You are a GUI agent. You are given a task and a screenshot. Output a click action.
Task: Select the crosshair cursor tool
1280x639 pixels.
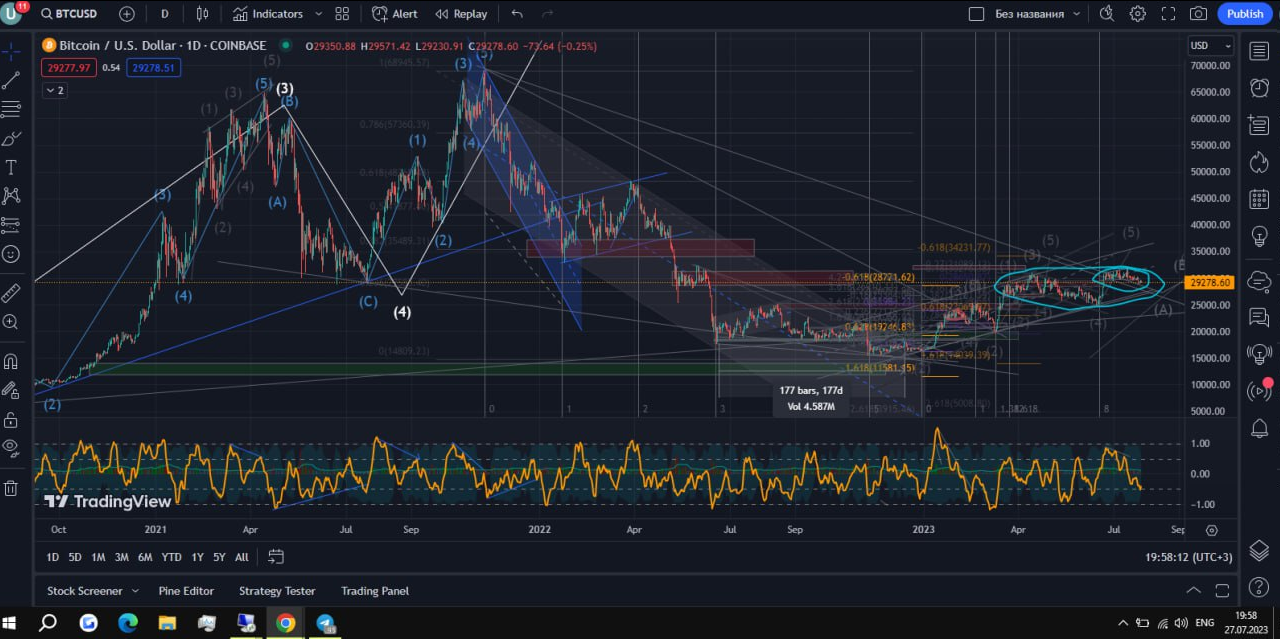pos(11,52)
